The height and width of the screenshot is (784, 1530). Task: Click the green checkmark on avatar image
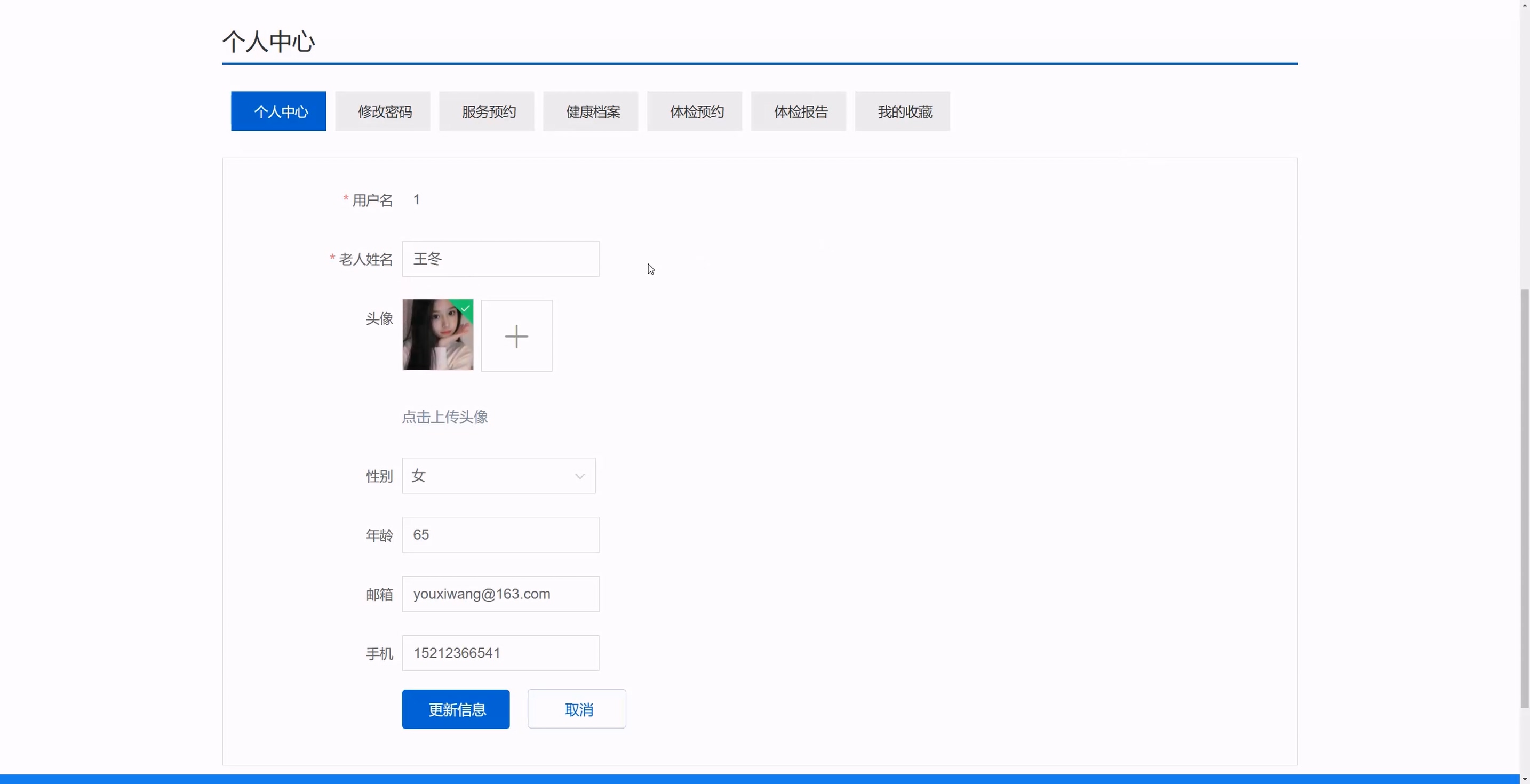(466, 308)
